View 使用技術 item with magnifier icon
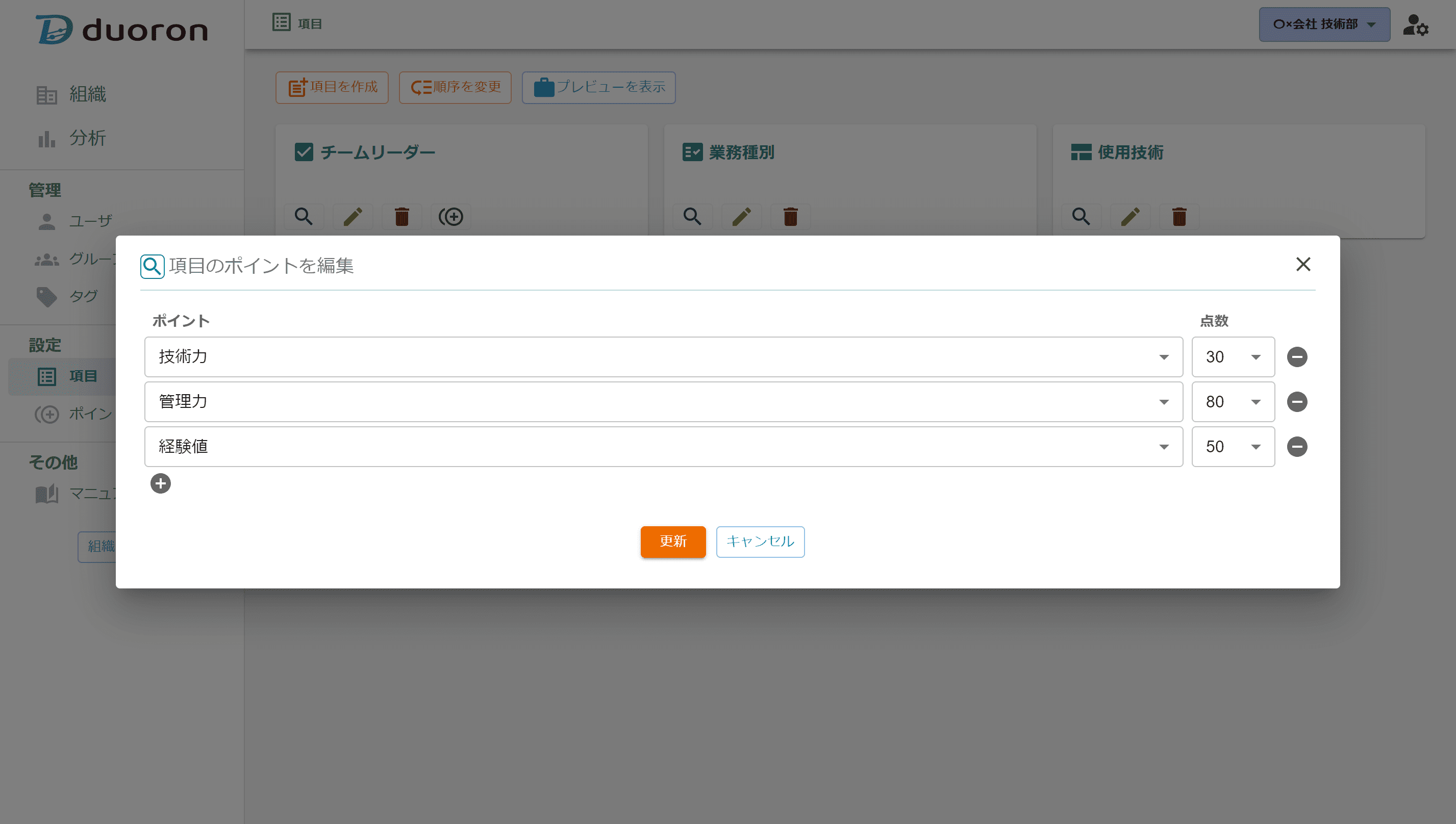This screenshot has width=1456, height=824. tap(1081, 216)
